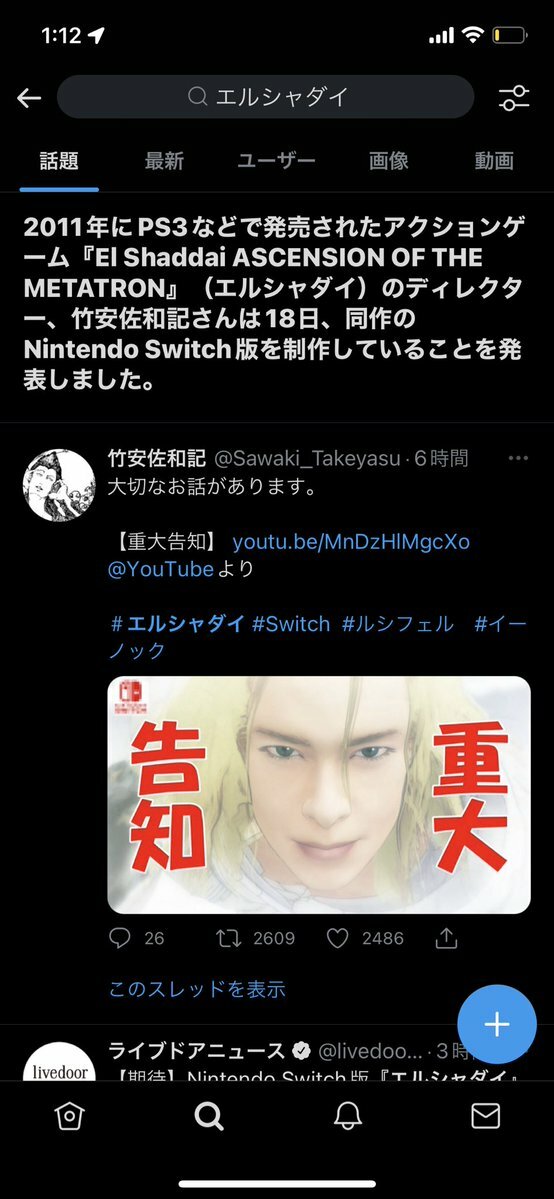554x1199 pixels.
Task: Open the home tab in bottom bar
Action: tap(69, 1116)
